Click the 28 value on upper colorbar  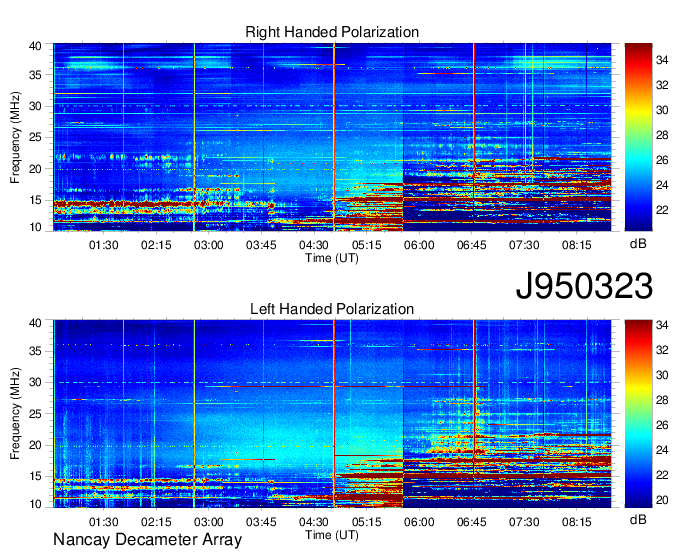click(662, 135)
